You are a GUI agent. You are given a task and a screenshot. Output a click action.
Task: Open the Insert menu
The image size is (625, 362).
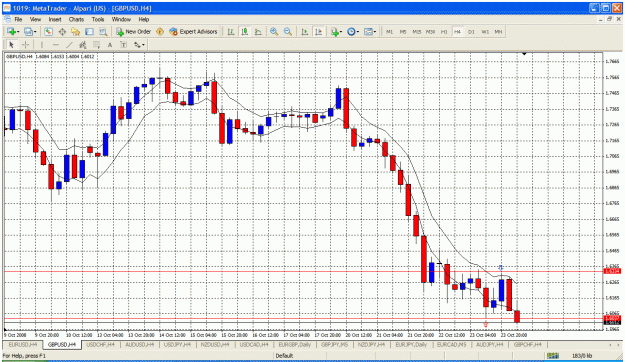(55, 19)
